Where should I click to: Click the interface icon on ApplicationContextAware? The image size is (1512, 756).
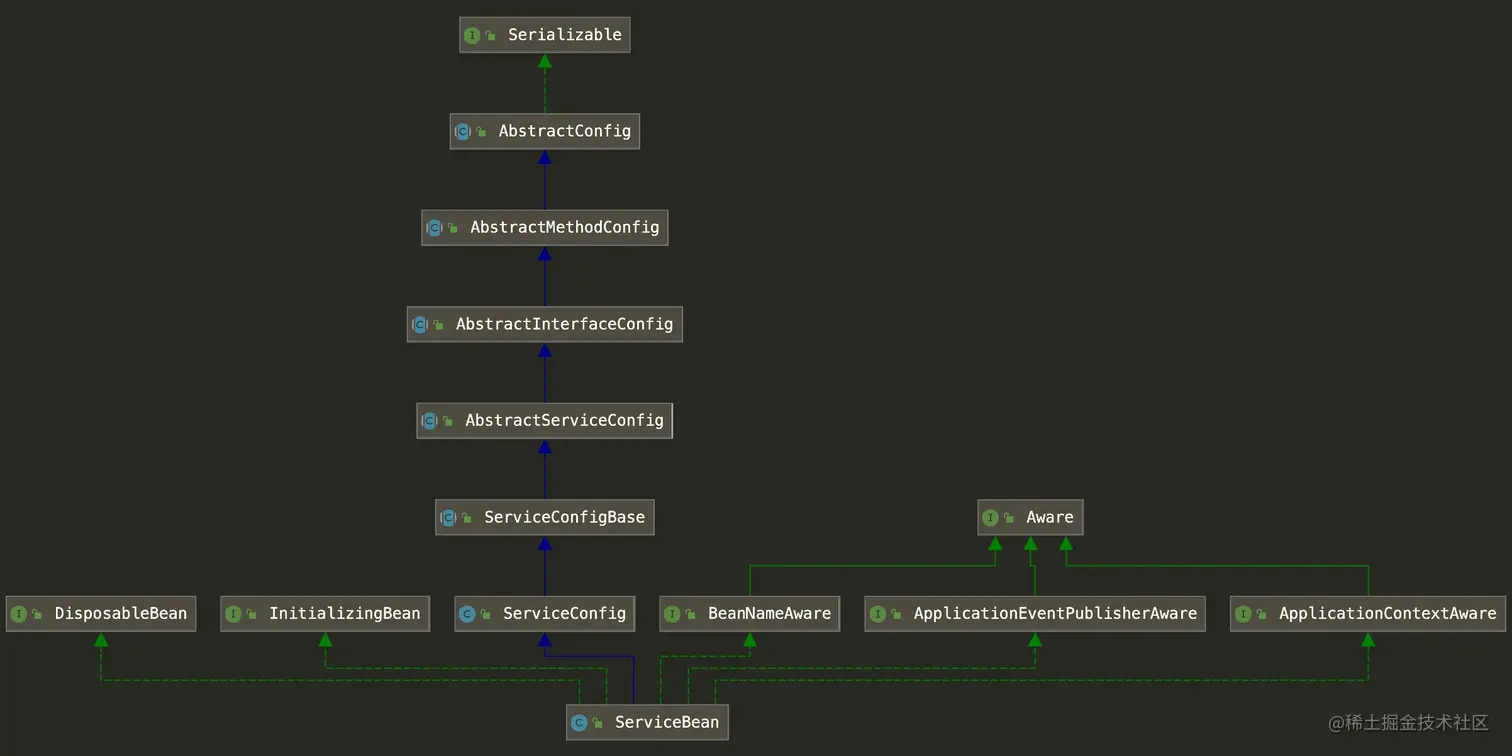(x=1244, y=613)
